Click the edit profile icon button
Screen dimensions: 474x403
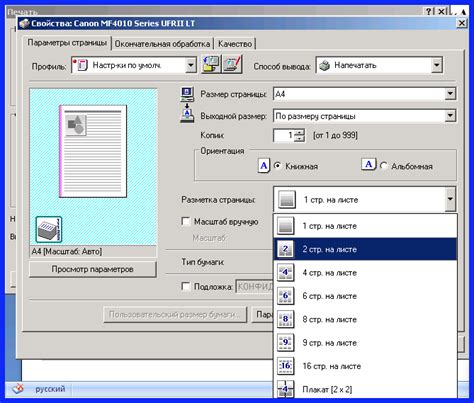232,65
